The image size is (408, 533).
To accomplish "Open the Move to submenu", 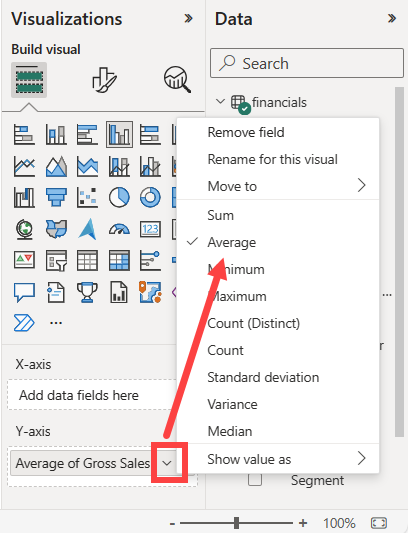I will pos(278,186).
